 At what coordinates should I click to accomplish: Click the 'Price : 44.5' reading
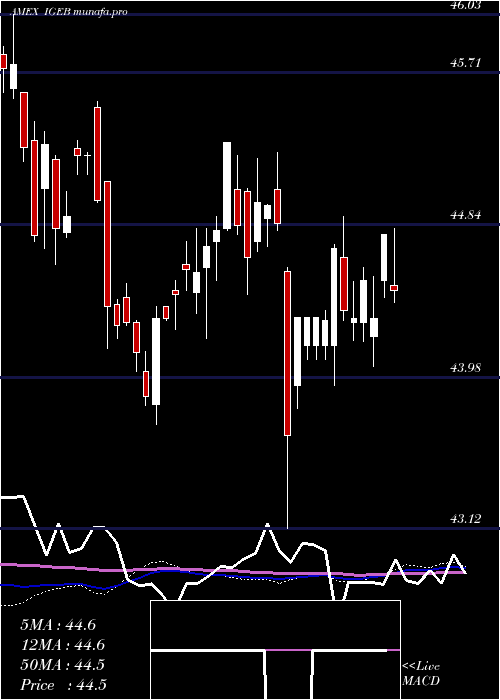[x=63, y=685]
